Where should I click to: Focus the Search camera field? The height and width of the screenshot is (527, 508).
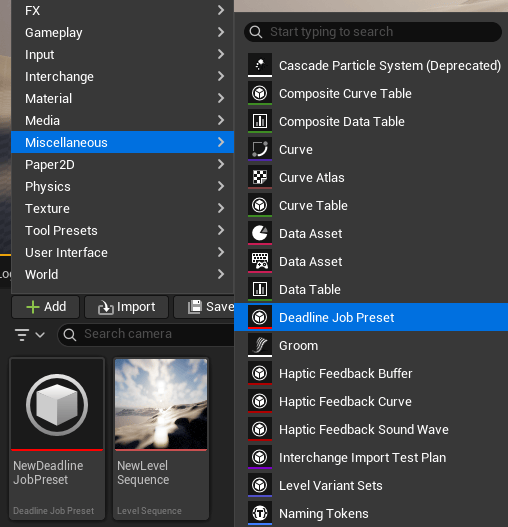pos(146,335)
